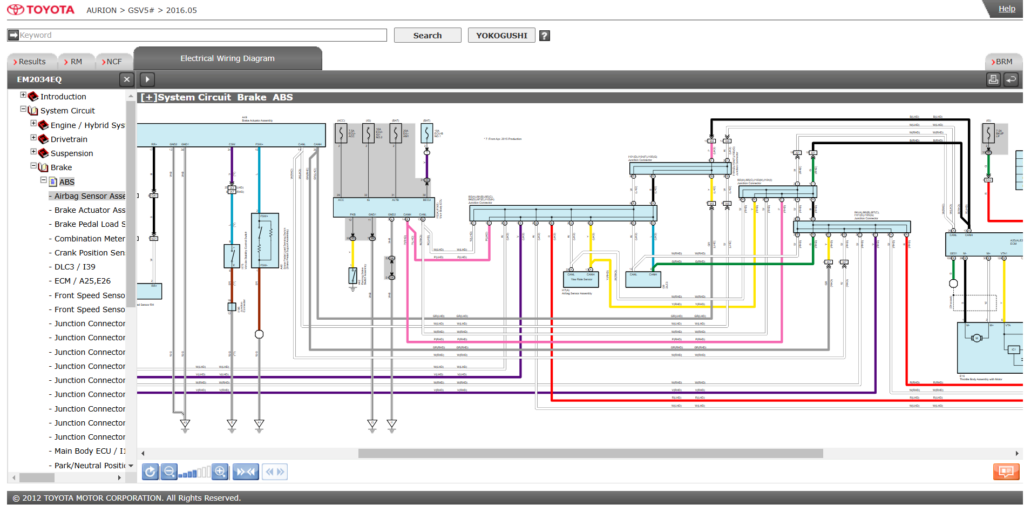Click the System Circuit open book icon
The height and width of the screenshot is (505, 1024).
pyautogui.click(x=33, y=111)
